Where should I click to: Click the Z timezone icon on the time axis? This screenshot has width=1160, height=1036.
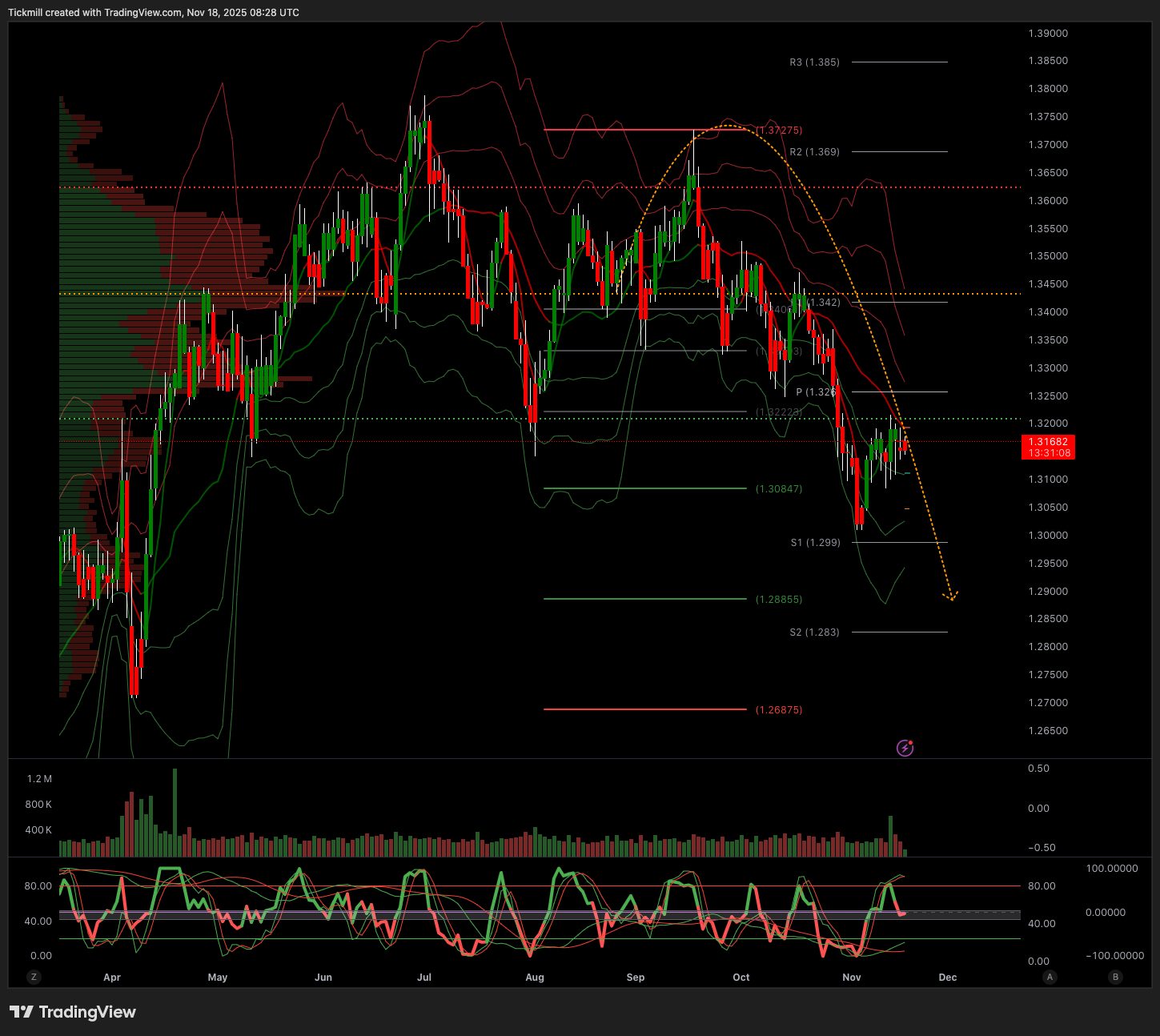(x=34, y=977)
